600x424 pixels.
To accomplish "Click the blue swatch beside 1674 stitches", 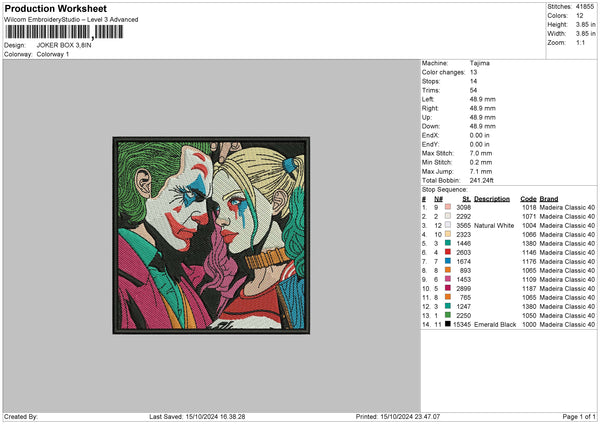I will tap(448, 261).
